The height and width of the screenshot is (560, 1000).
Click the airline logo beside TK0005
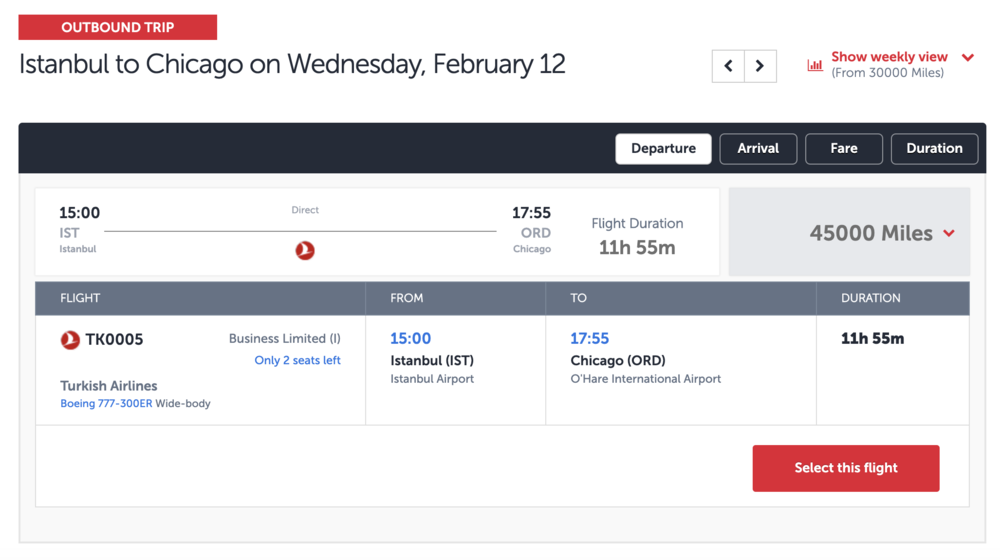(70, 340)
